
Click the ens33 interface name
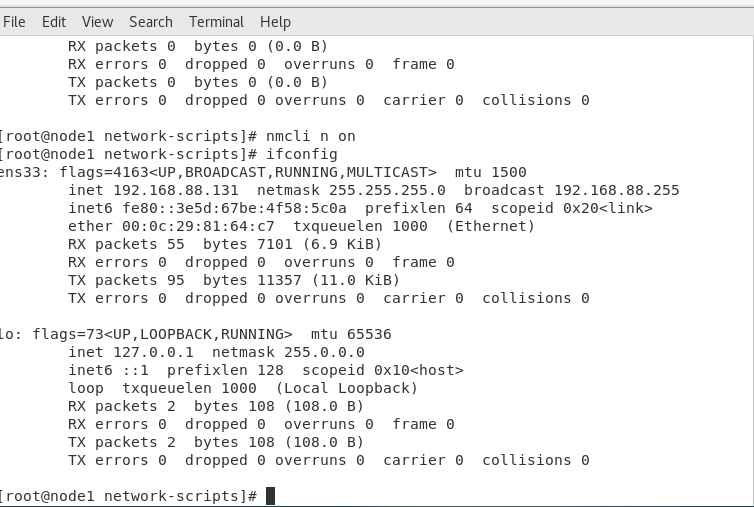pos(20,172)
